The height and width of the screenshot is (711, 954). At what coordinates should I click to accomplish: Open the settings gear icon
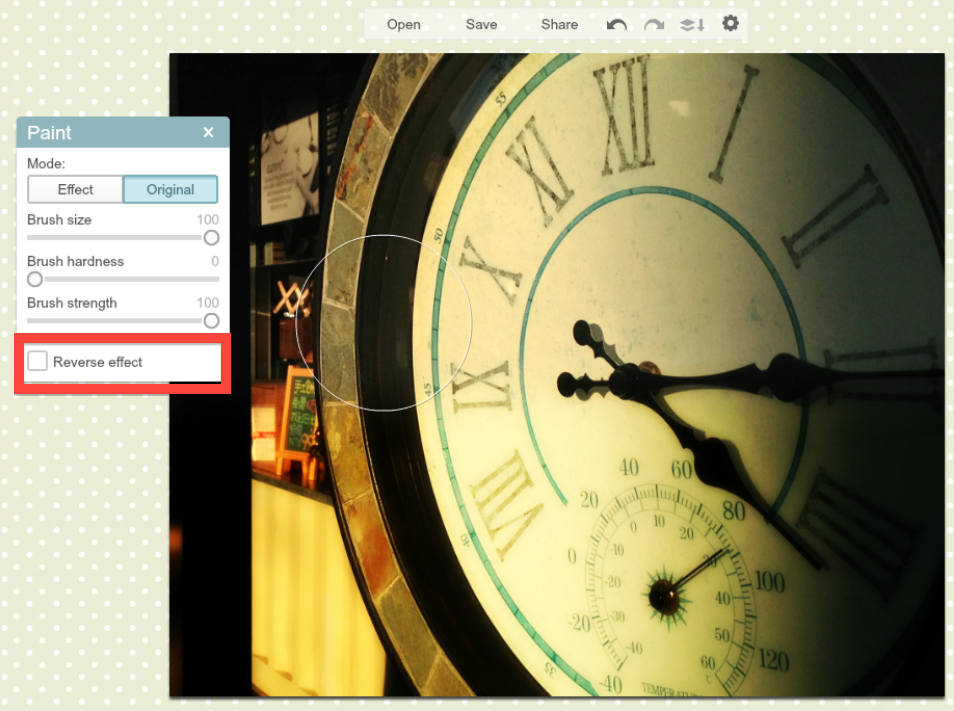pos(730,24)
